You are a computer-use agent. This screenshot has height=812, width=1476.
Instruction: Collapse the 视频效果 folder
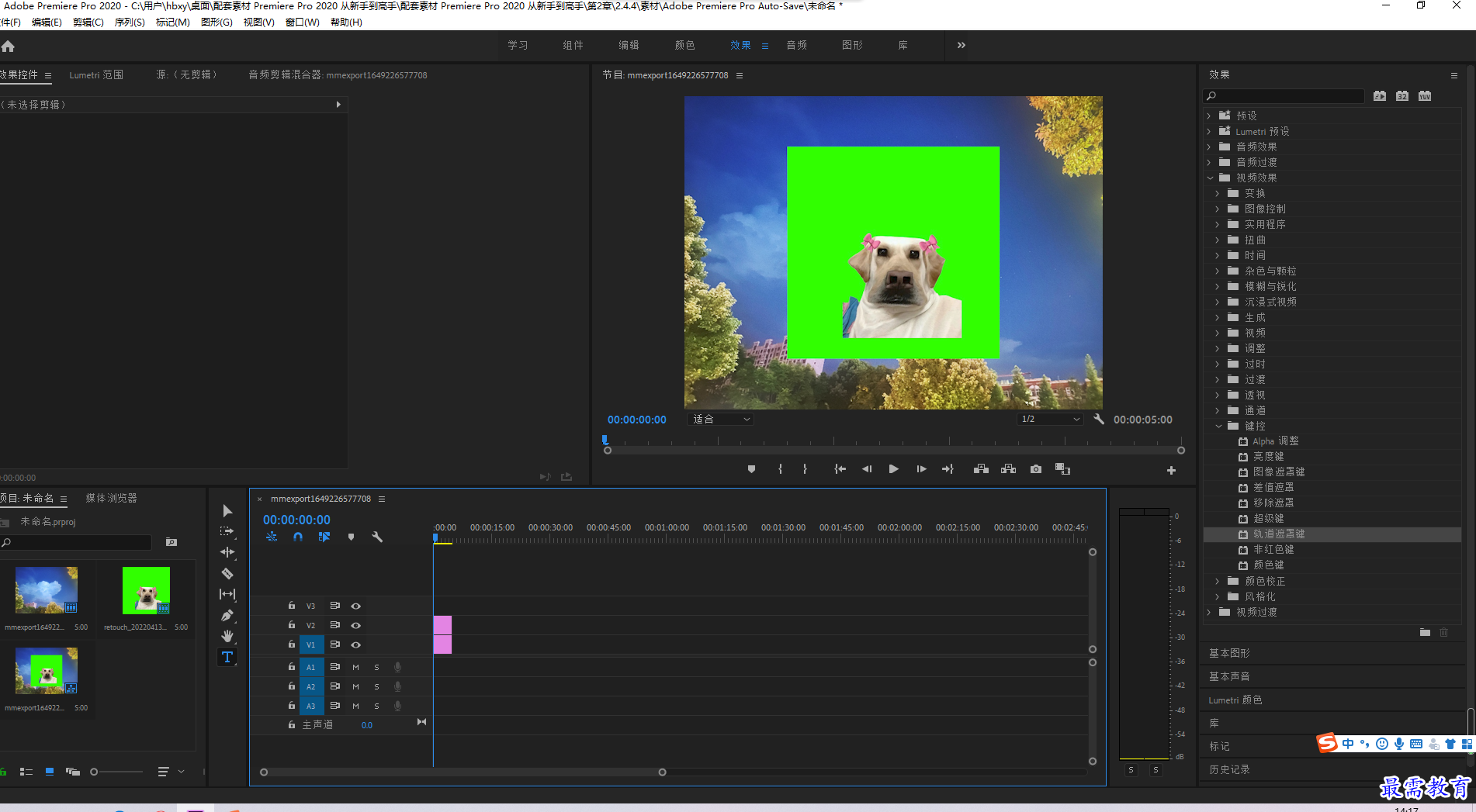[1208, 178]
